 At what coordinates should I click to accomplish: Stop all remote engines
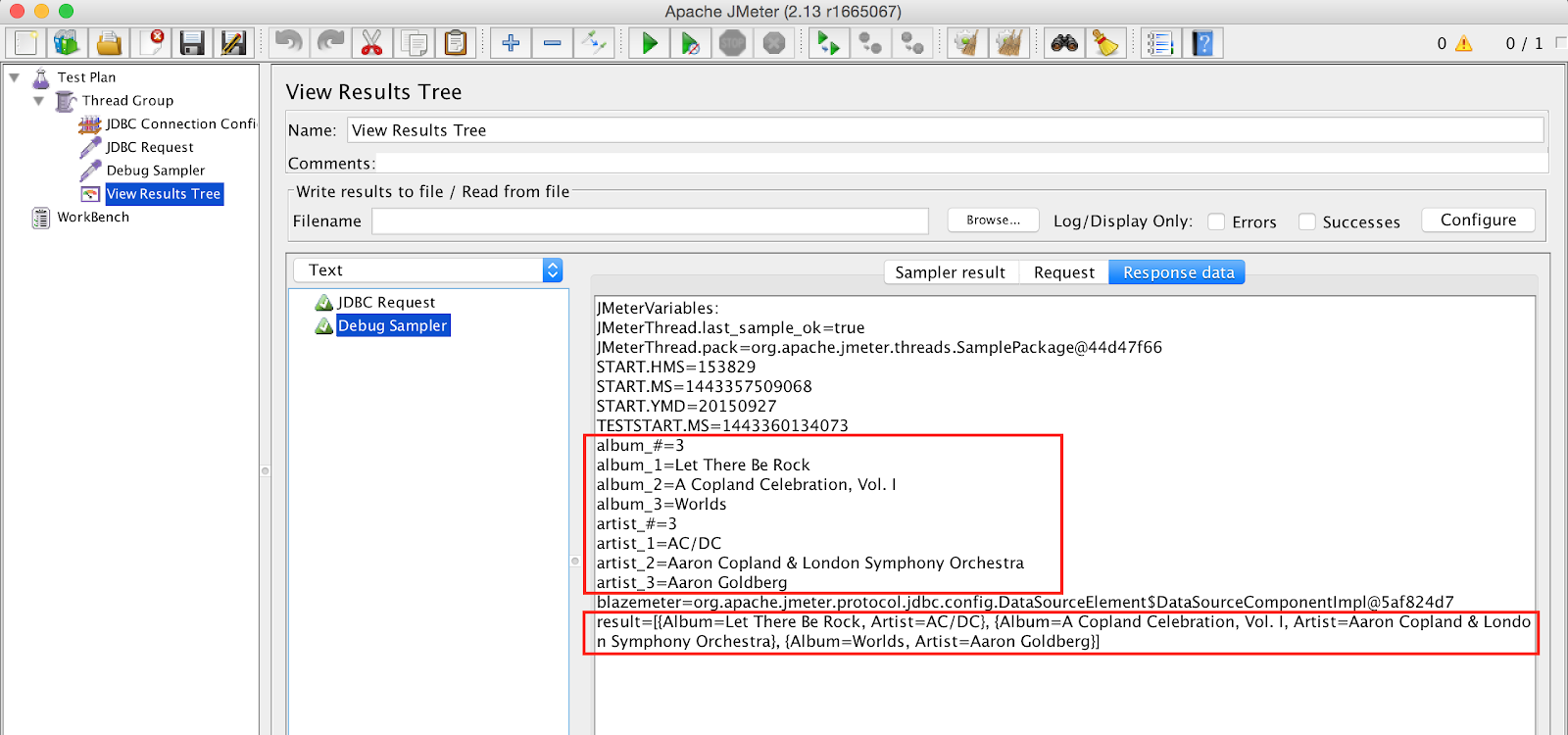[x=870, y=43]
